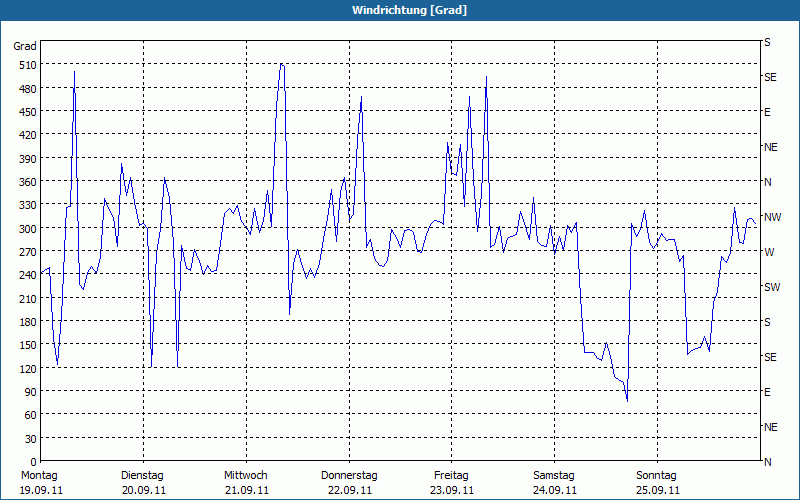Screen dimensions: 800x500
Task: Click the 180 degree axis value
Action: (x=28, y=322)
